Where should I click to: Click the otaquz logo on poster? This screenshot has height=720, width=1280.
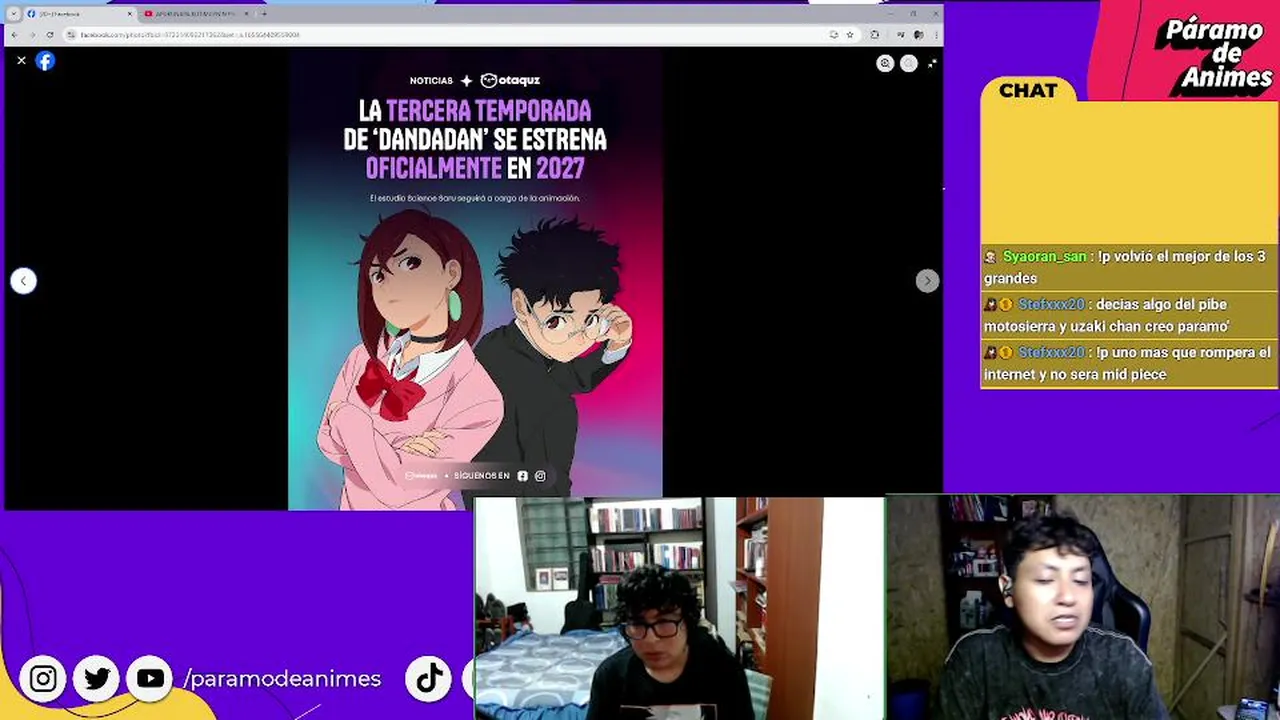pyautogui.click(x=510, y=80)
